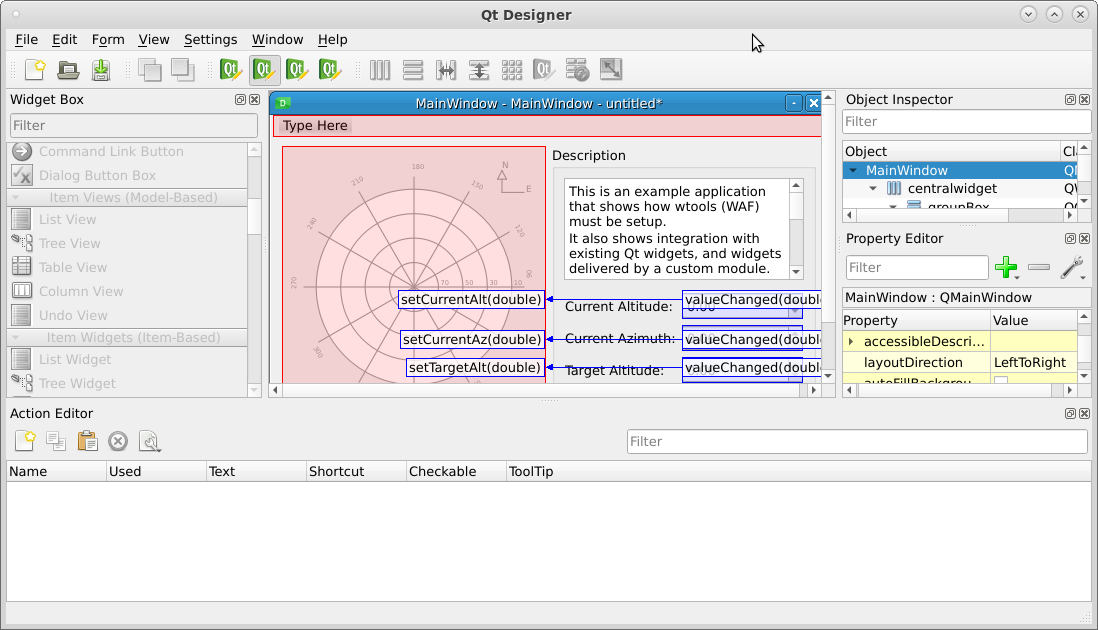1098x630 pixels.
Task: Click the Adjust Size toolbar icon
Action: pyautogui.click(x=611, y=70)
